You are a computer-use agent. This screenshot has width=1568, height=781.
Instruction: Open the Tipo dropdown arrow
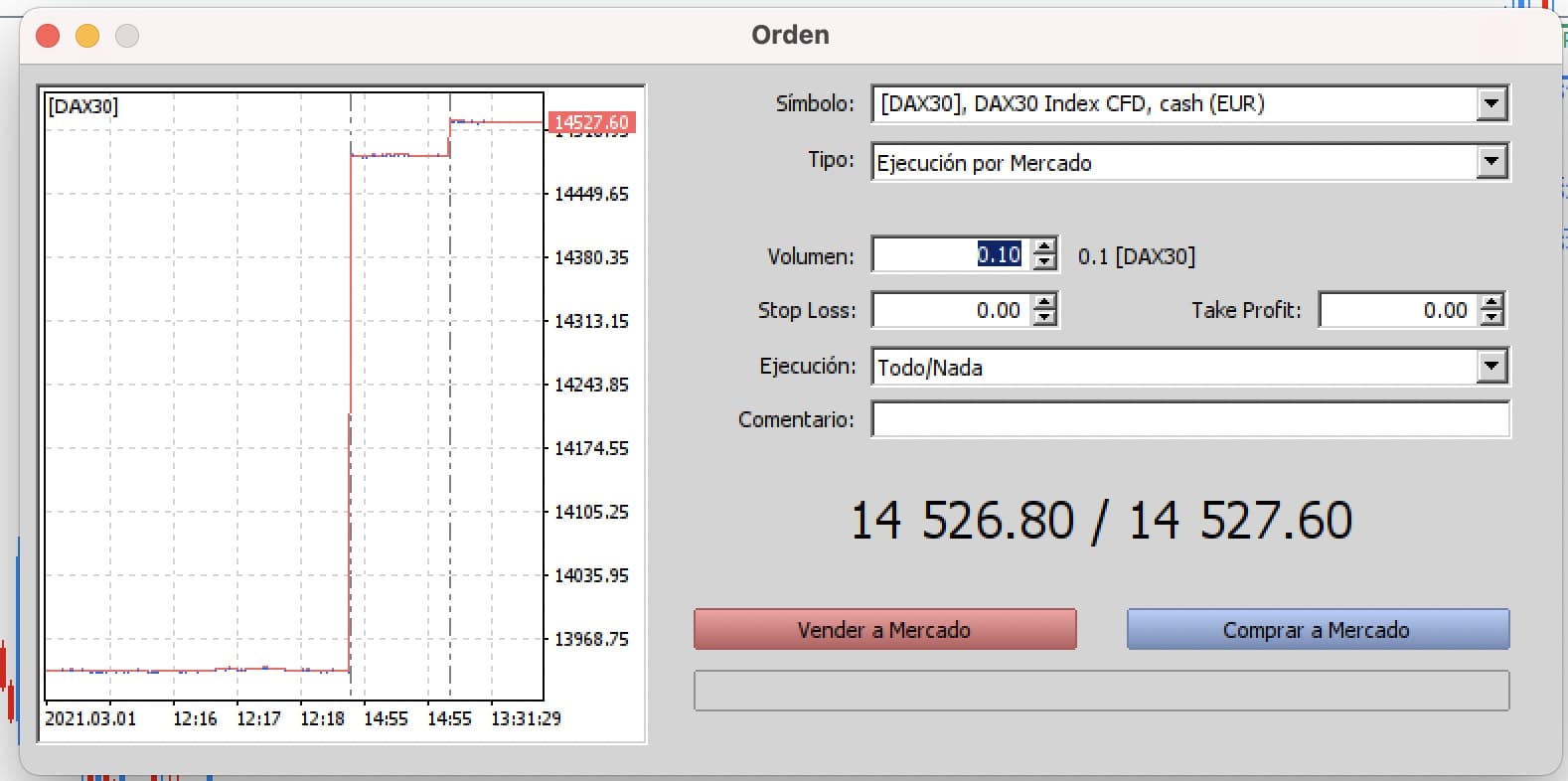1491,162
